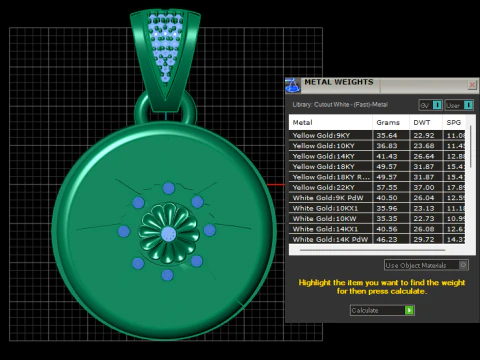Screen dimensions: 480x360
Task: Click the 41.43 grams value
Action: click(x=387, y=156)
